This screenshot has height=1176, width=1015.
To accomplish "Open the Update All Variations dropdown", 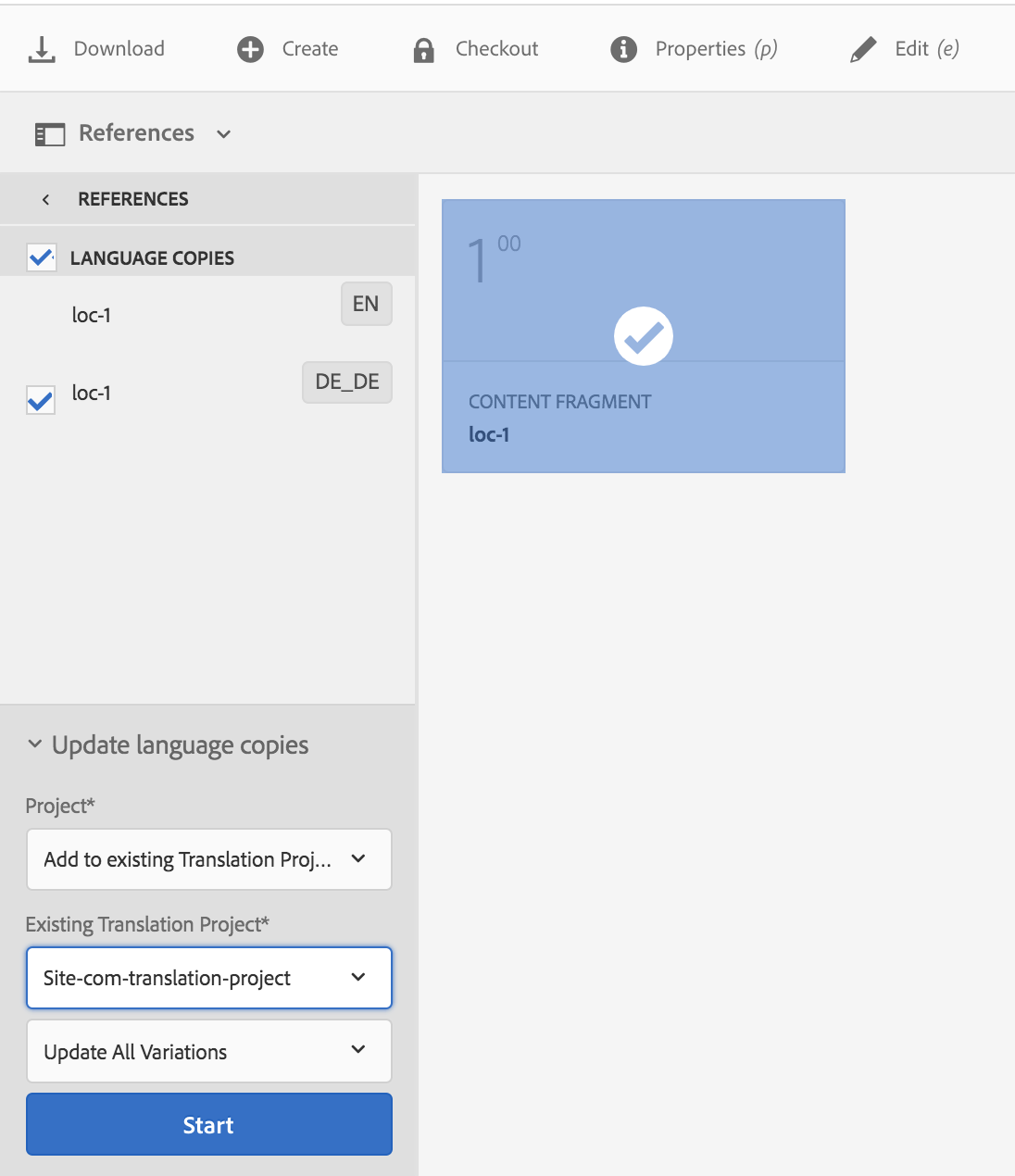I will point(209,1051).
